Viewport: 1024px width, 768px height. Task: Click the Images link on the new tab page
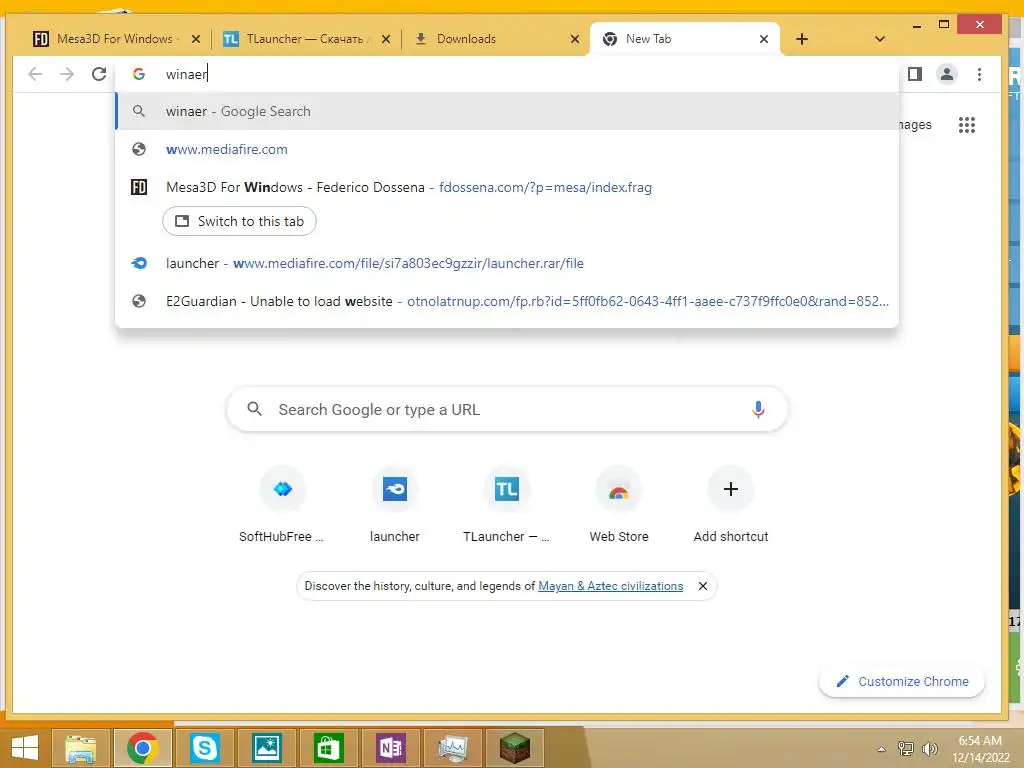click(915, 125)
